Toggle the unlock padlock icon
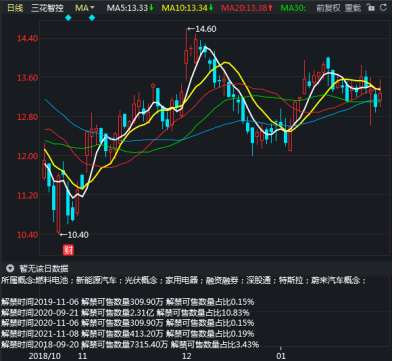Image resolution: width=393 pixels, height=361 pixels. pyautogui.click(x=370, y=7)
